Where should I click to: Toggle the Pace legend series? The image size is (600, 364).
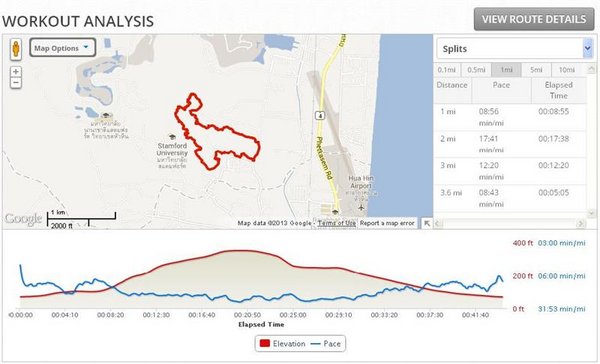pyautogui.click(x=325, y=344)
